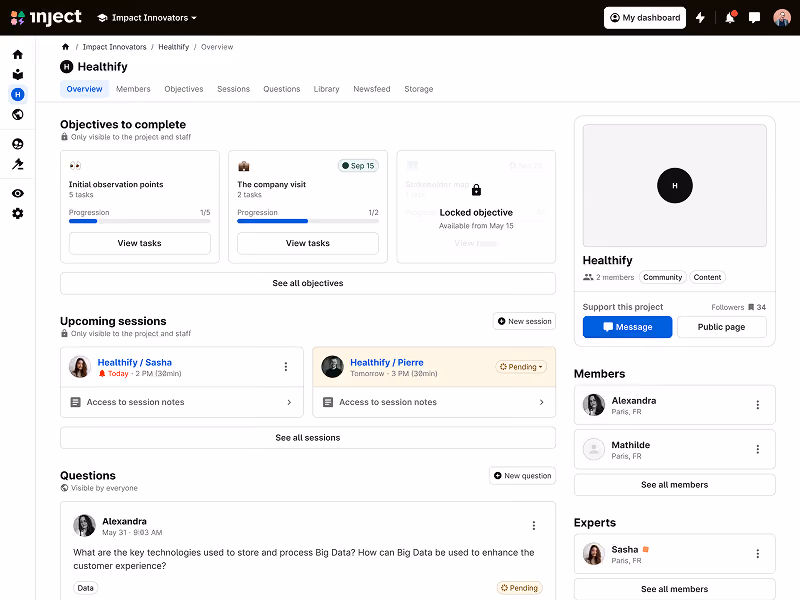Open My dashboard
Viewport: 800px width, 600px height.
(x=645, y=18)
